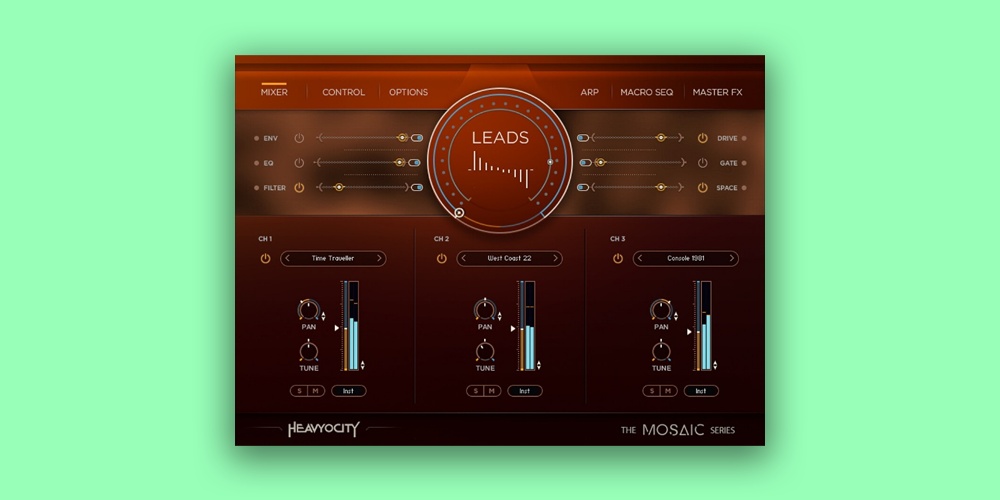This screenshot has width=1000, height=500.
Task: Mute channel 2 with the M button
Action: tap(490, 391)
